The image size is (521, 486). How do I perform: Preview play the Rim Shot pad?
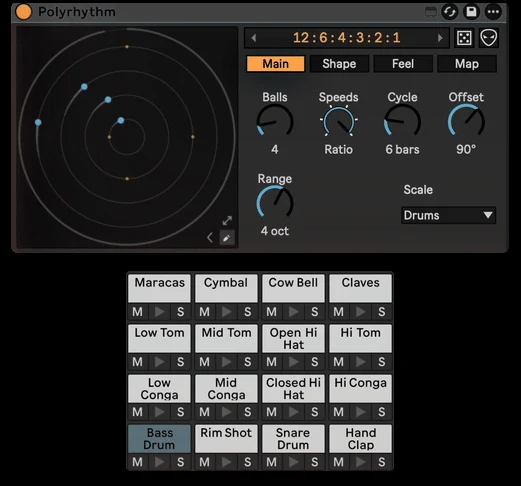pyautogui.click(x=226, y=462)
